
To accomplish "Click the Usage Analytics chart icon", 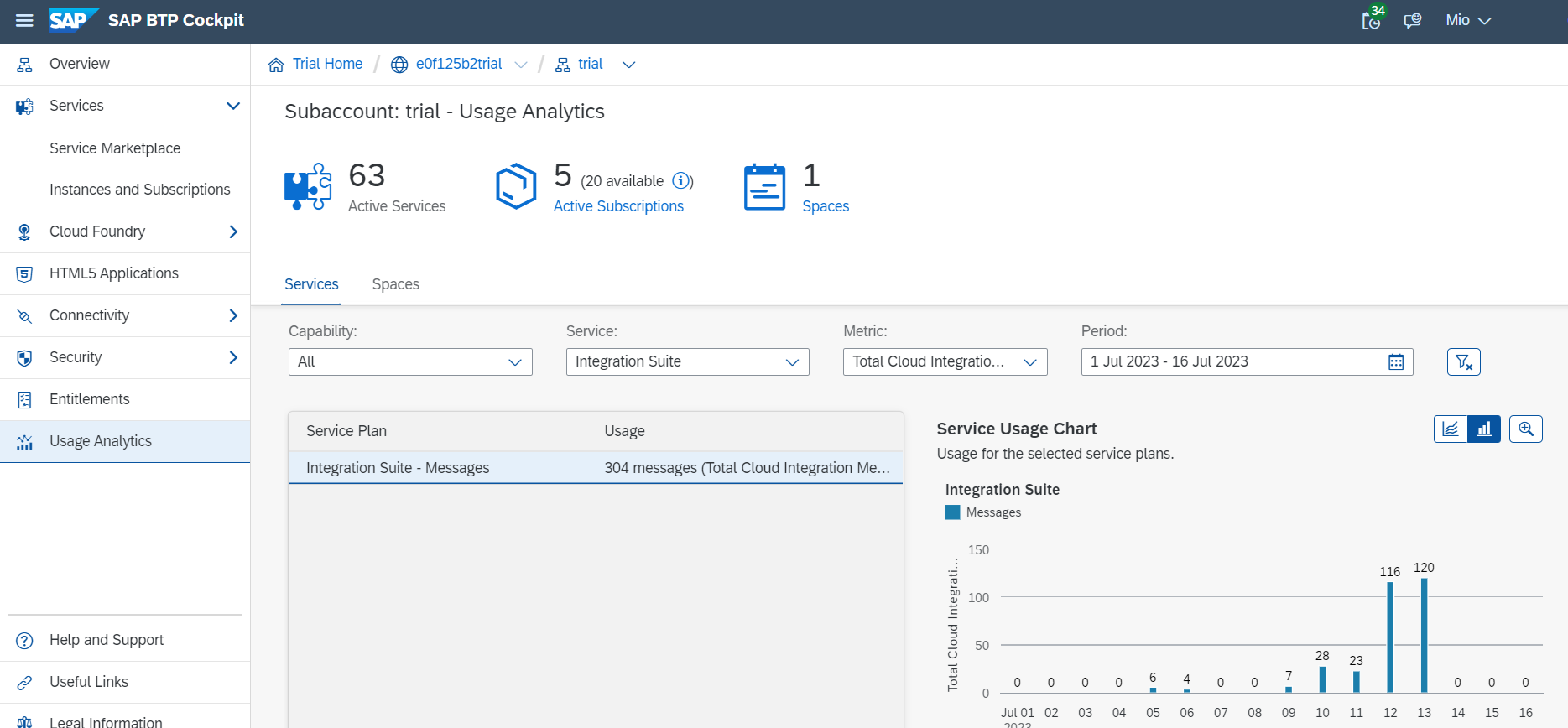I will point(24,441).
